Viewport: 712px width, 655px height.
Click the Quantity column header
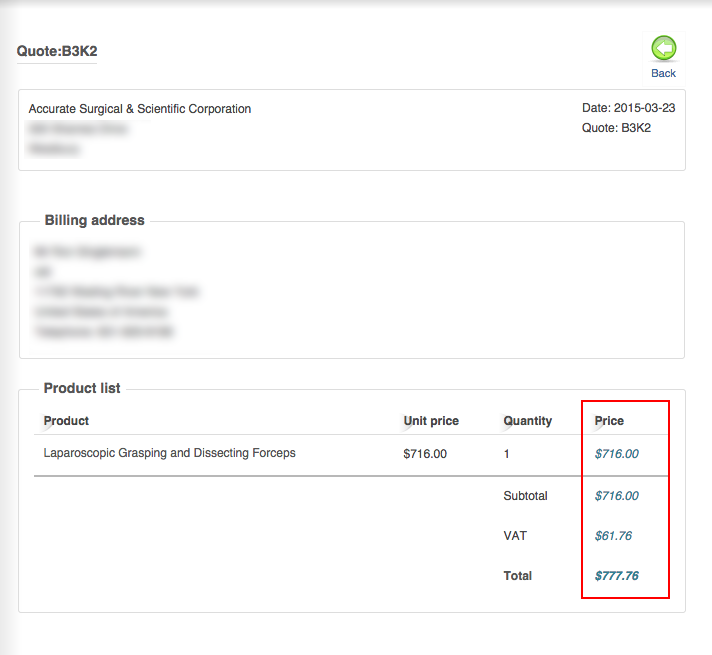pos(528,421)
